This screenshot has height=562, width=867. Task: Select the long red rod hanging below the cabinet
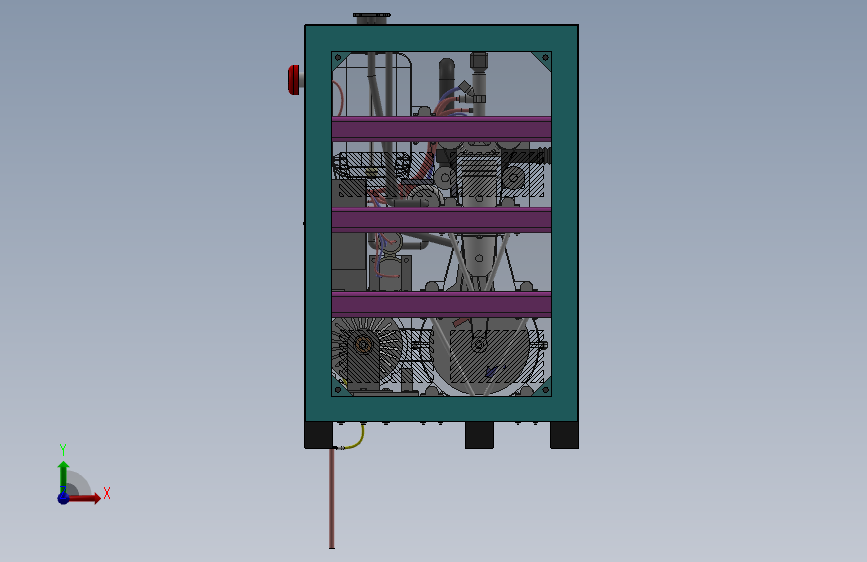pyautogui.click(x=332, y=498)
